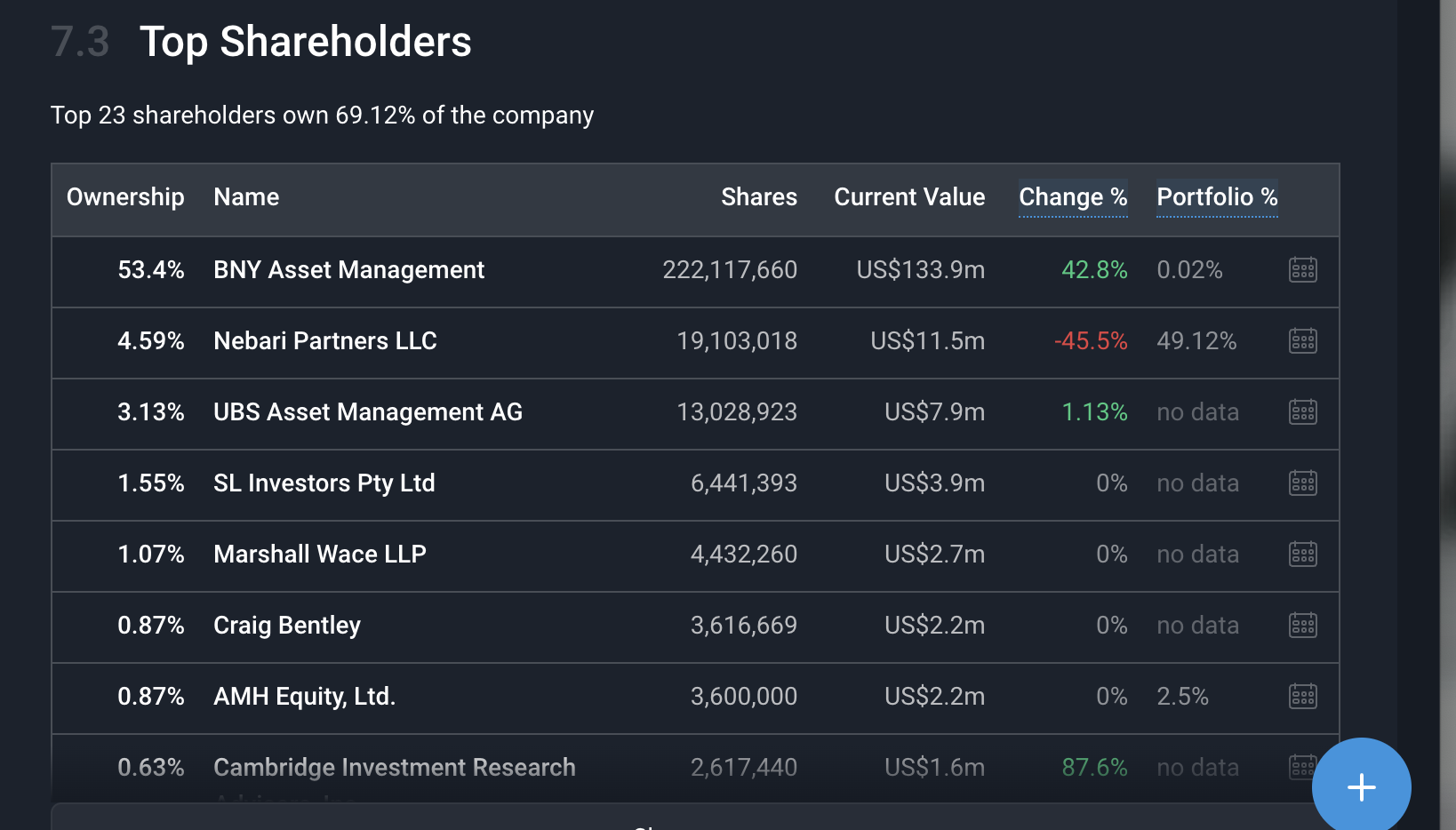Click calendar icon in Craig Bentley row
Viewport: 1456px width, 830px height.
pyautogui.click(x=1302, y=625)
